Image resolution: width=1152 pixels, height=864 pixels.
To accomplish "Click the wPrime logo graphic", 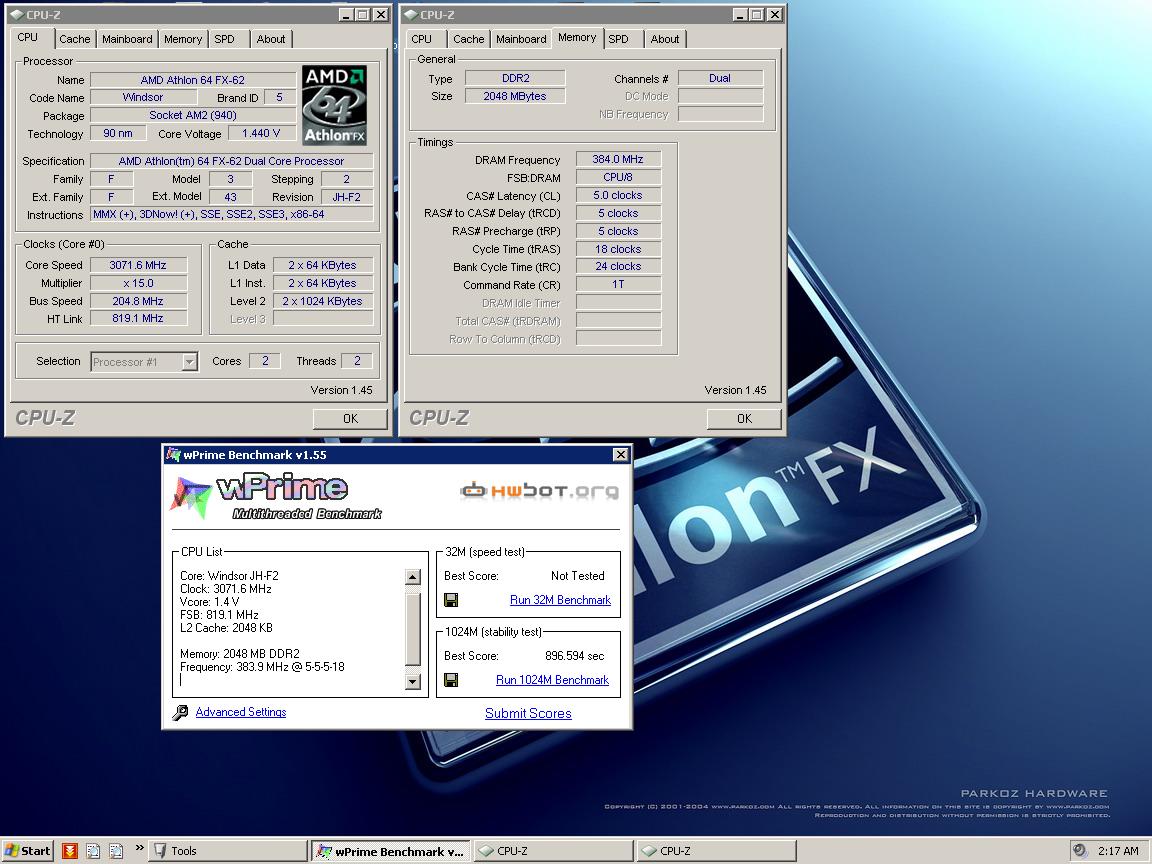I will click(276, 497).
